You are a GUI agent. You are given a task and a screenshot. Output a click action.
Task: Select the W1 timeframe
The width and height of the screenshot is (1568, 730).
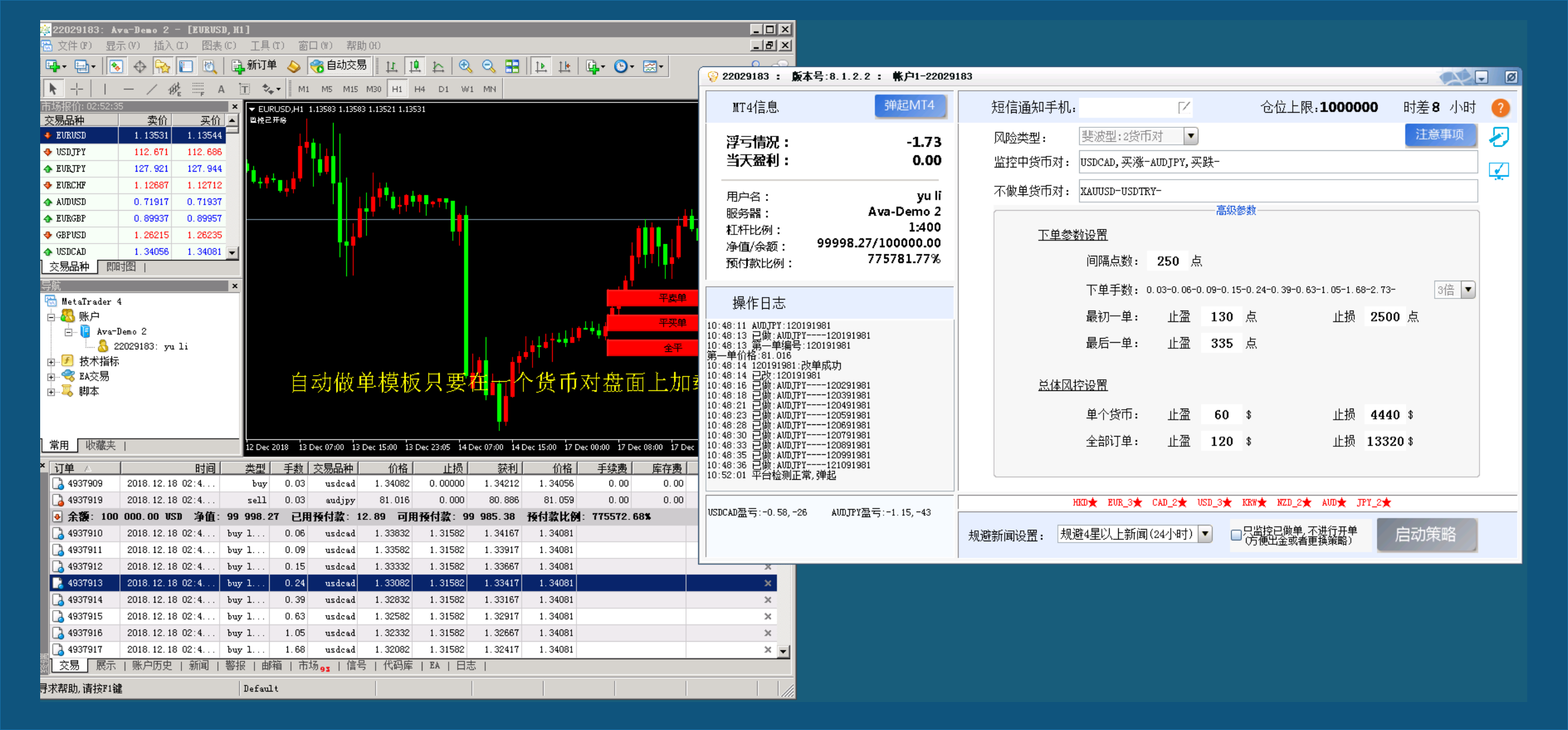467,89
